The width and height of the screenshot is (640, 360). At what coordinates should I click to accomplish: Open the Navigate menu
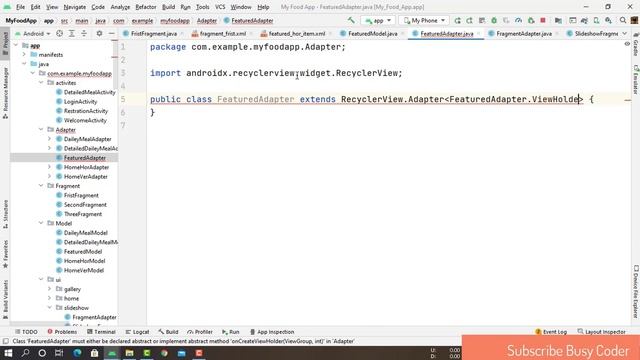[x=75, y=7]
